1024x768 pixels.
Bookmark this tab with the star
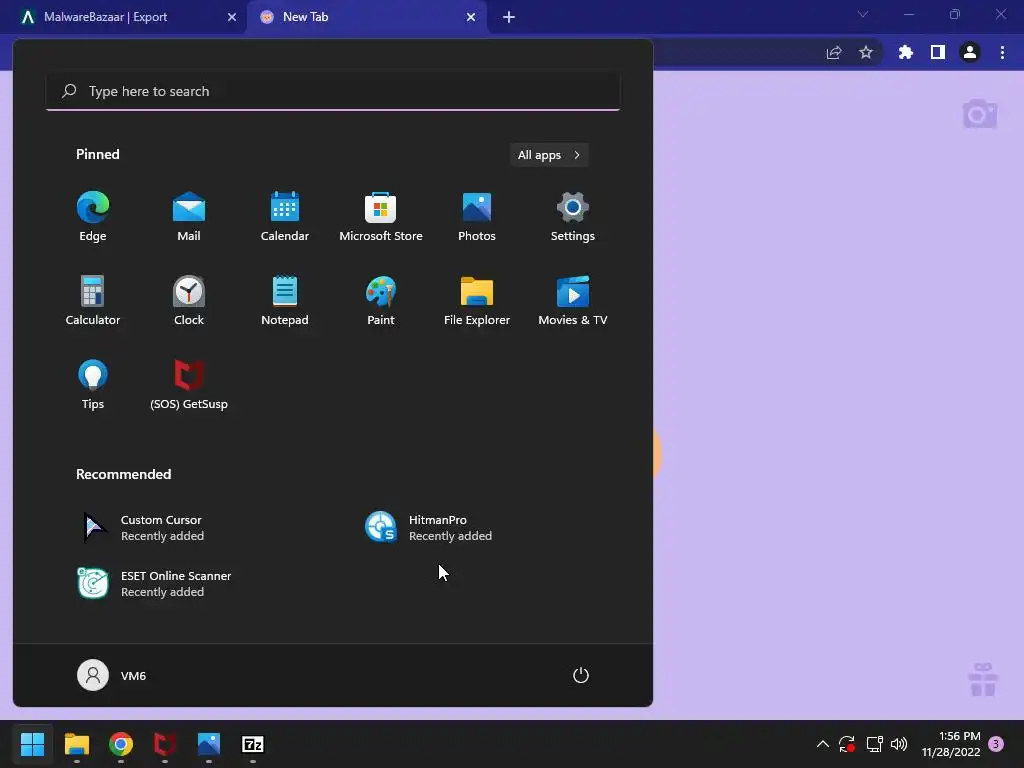[866, 52]
